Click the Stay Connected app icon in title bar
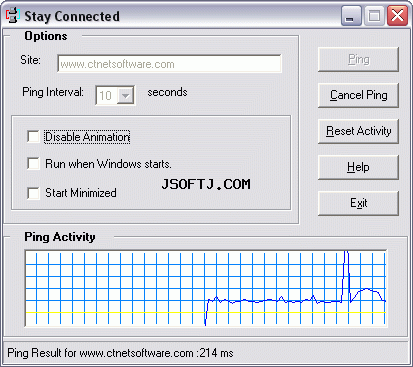This screenshot has width=413, height=367. coord(12,16)
